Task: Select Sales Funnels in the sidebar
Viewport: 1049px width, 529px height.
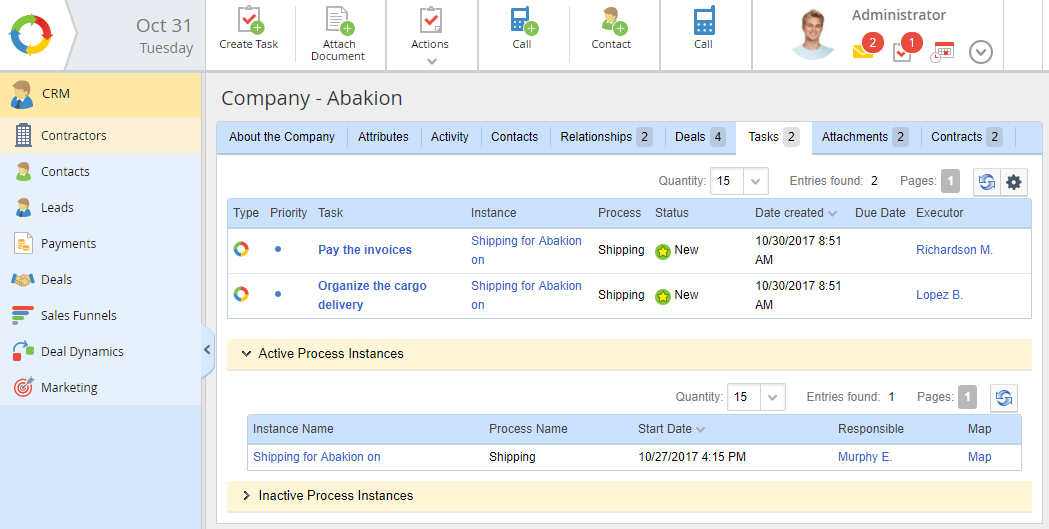Action: pyautogui.click(x=78, y=316)
